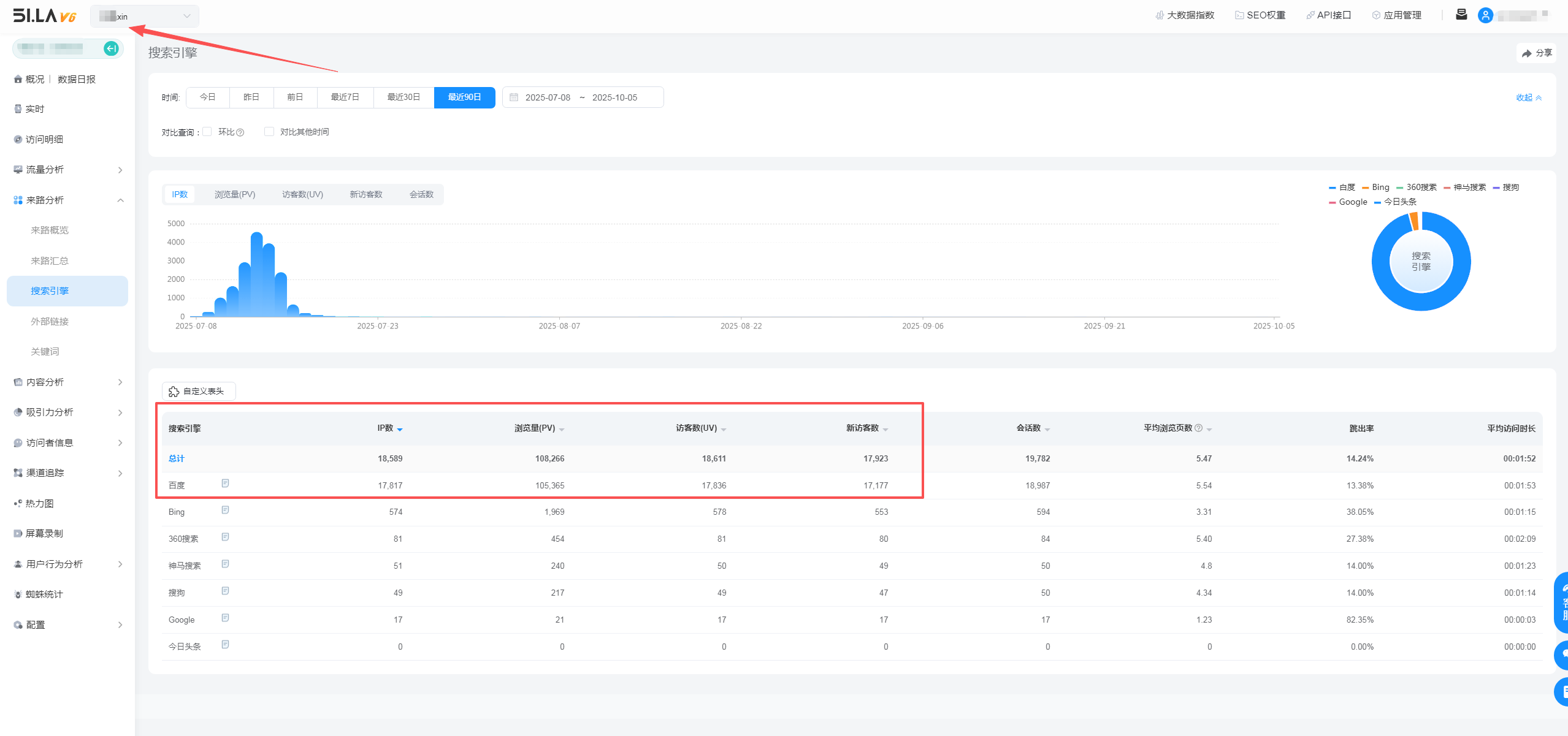This screenshot has height=736, width=1568.
Task: Click the detail icon next to Google row
Action: [x=225, y=618]
